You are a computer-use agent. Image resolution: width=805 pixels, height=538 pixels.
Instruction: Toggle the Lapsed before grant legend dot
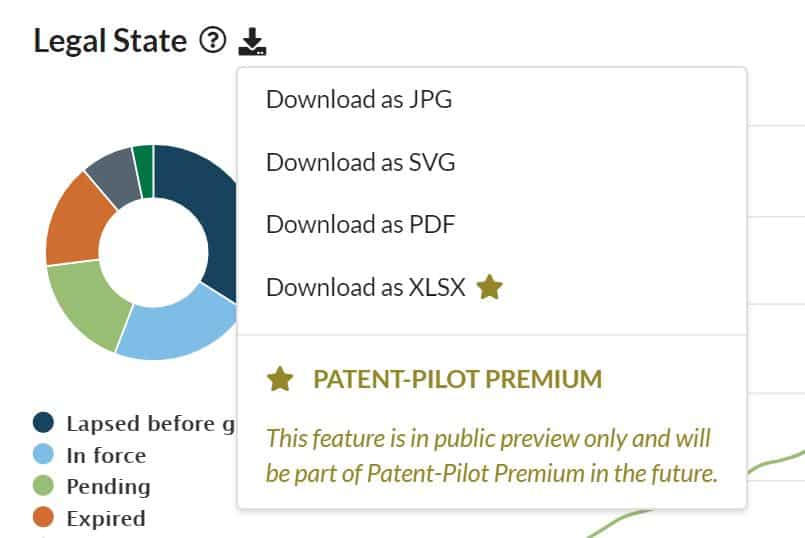43,422
